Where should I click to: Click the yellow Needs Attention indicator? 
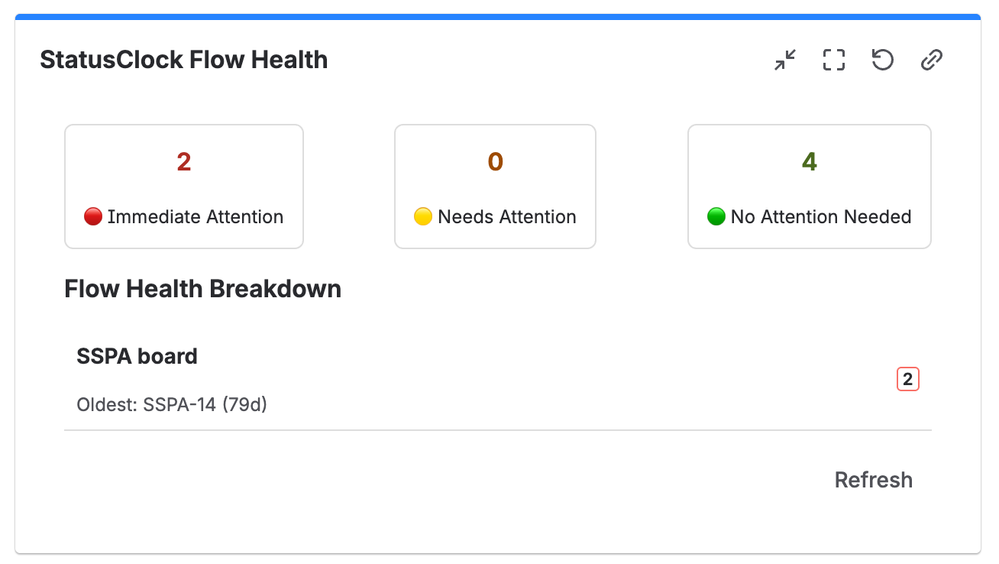423,217
